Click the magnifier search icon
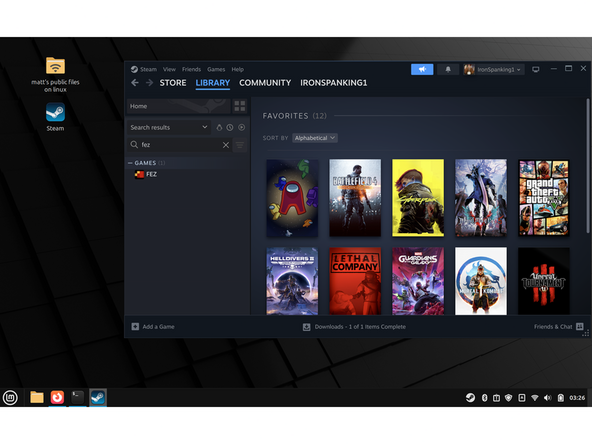 [134, 145]
